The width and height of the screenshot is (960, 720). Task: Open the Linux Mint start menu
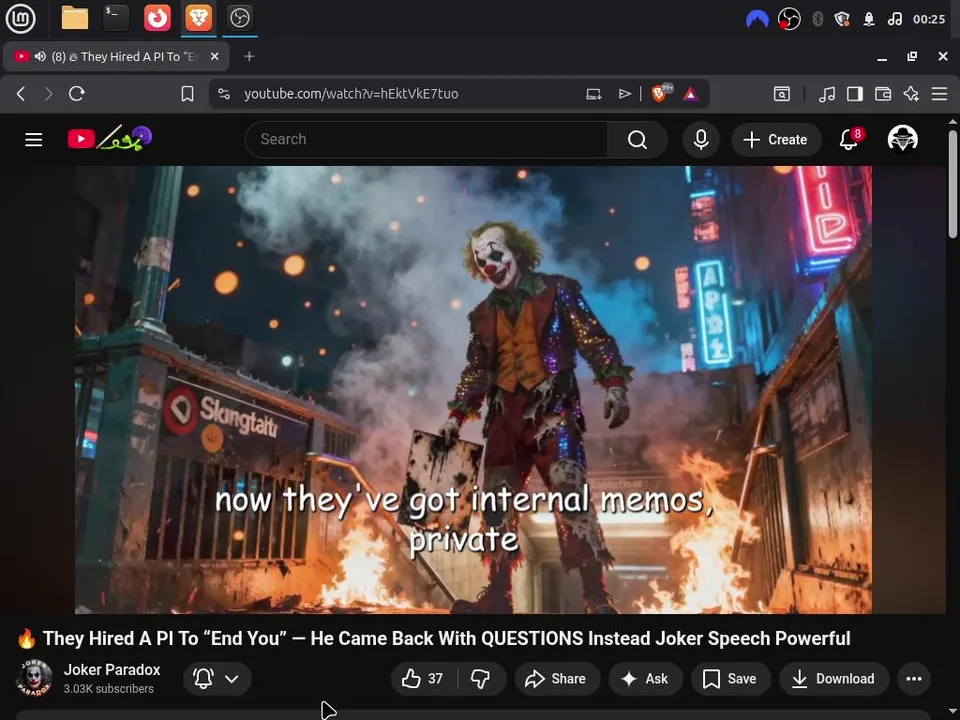(20, 18)
